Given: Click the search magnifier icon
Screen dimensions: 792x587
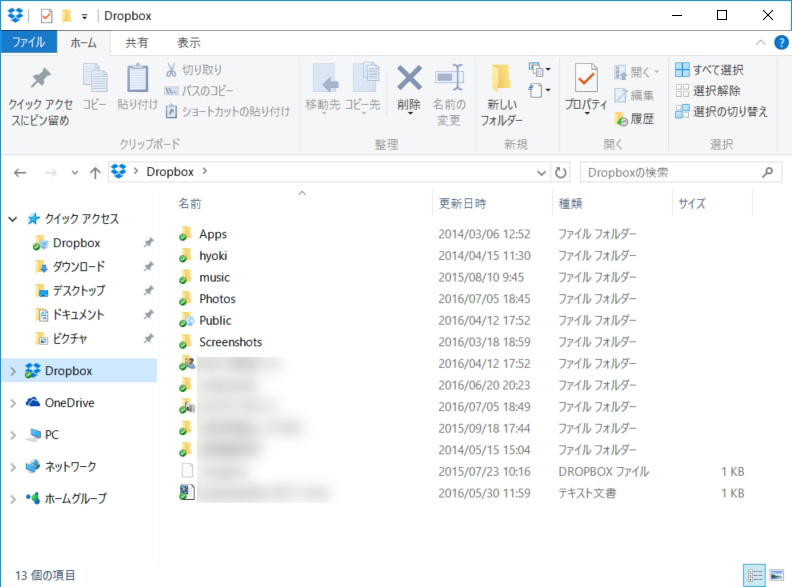Looking at the screenshot, I should [x=767, y=172].
